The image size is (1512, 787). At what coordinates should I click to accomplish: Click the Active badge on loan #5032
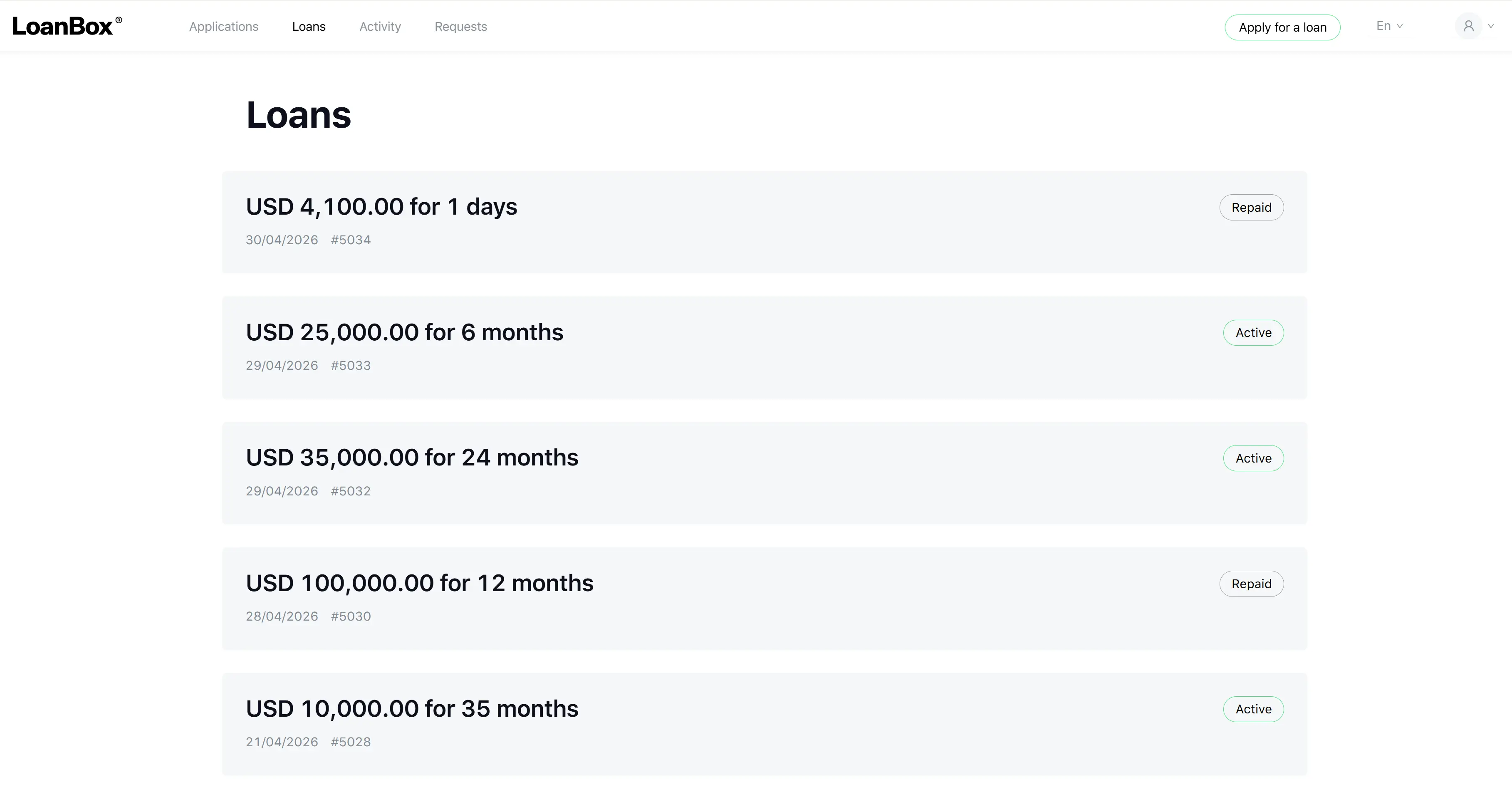pos(1253,458)
